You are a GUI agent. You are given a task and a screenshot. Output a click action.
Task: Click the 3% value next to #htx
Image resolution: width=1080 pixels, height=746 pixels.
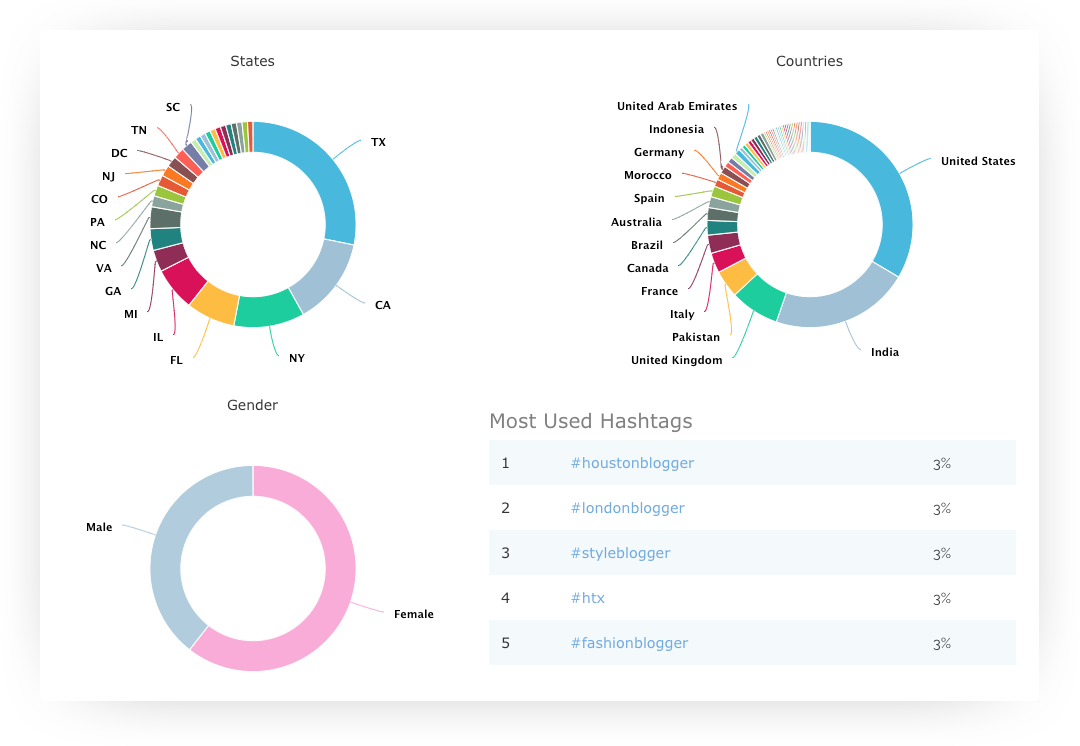tap(941, 598)
